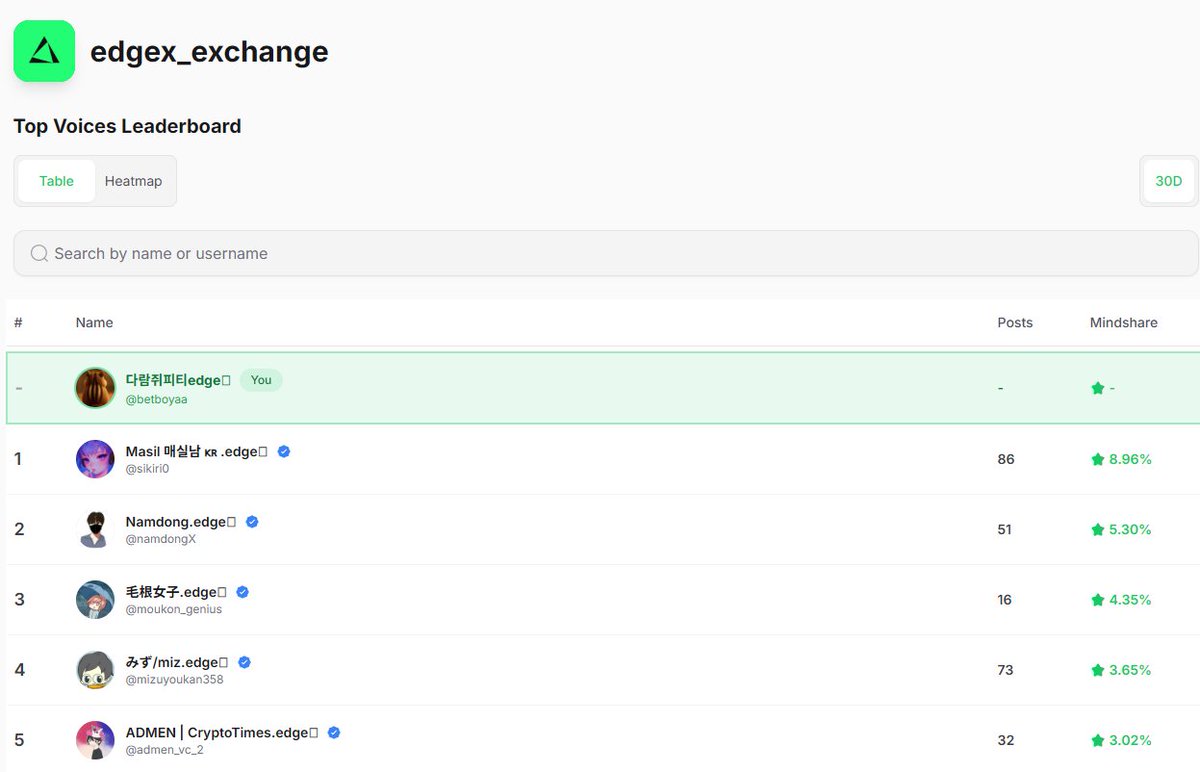Open 毛根女子.edge profile name
Viewport: 1200px width, 772px height.
point(176,592)
